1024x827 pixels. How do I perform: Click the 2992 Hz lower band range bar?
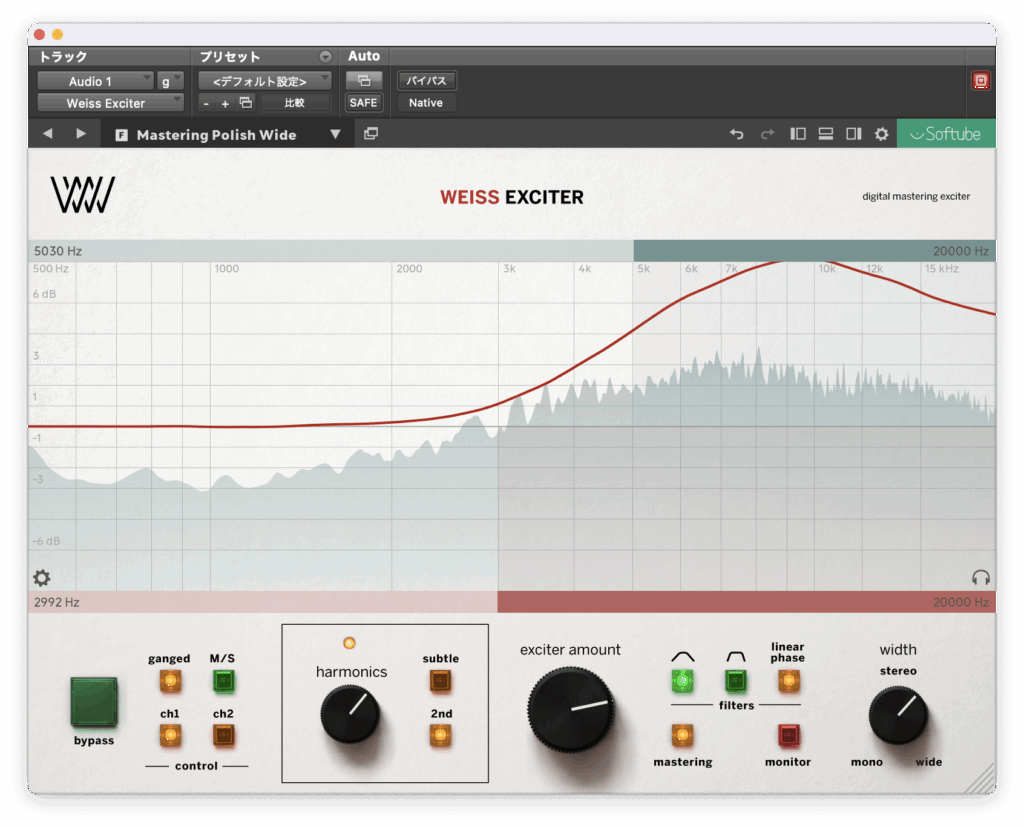click(511, 602)
